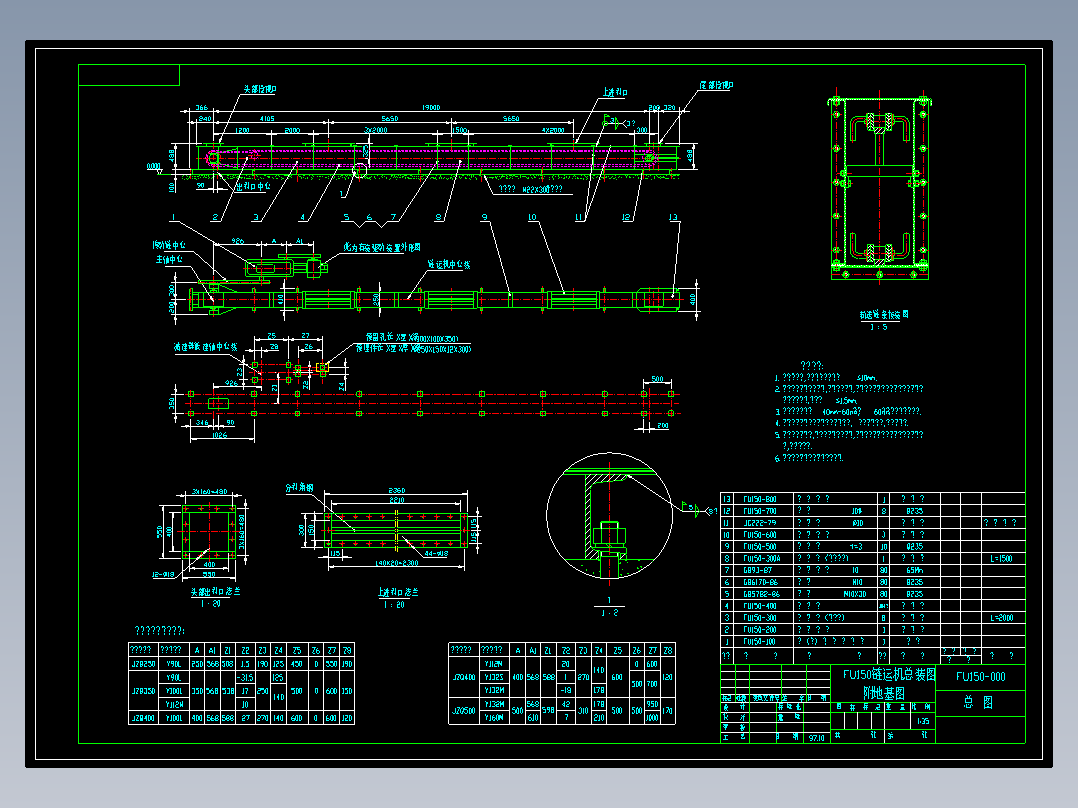Screen dimensions: 1078x808
Task: Select the 19000 overall length dimension
Action: click(x=430, y=107)
